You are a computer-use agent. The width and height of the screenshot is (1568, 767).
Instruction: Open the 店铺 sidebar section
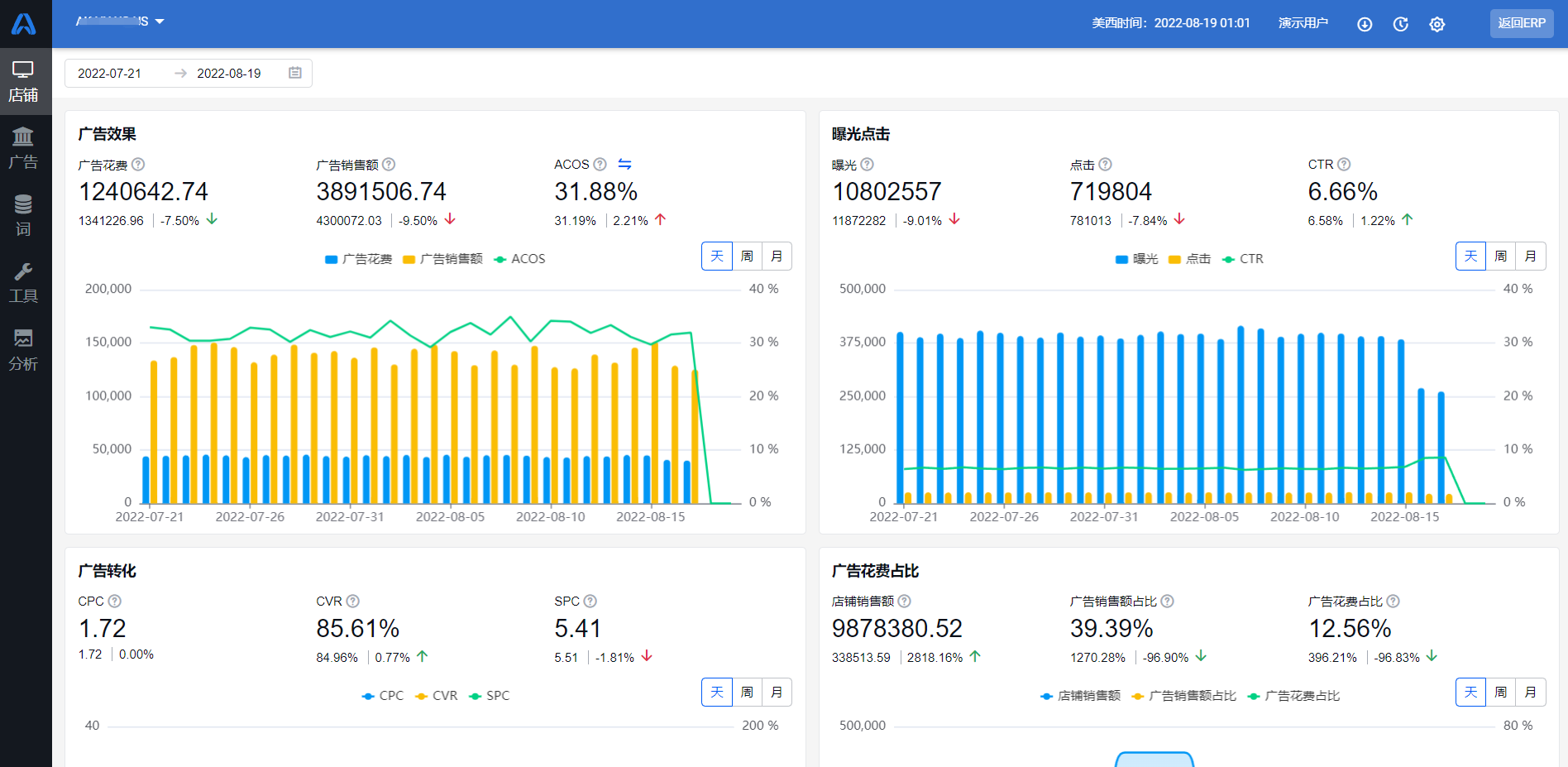click(23, 81)
